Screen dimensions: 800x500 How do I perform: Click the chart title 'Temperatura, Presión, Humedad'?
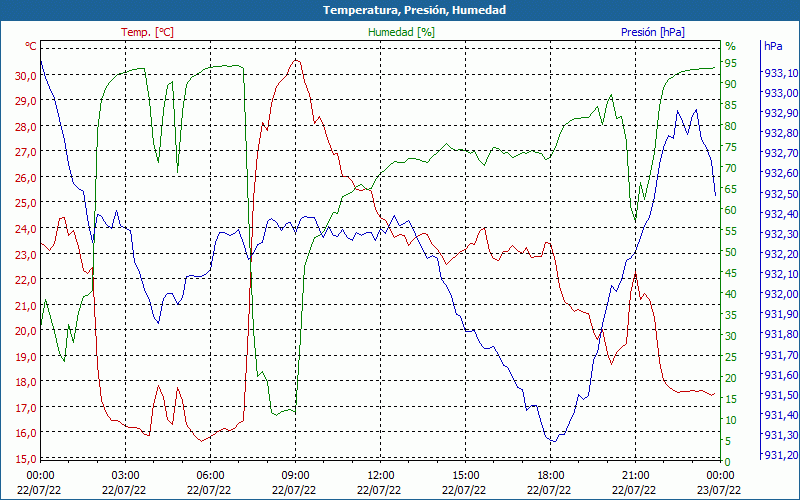[414, 10]
